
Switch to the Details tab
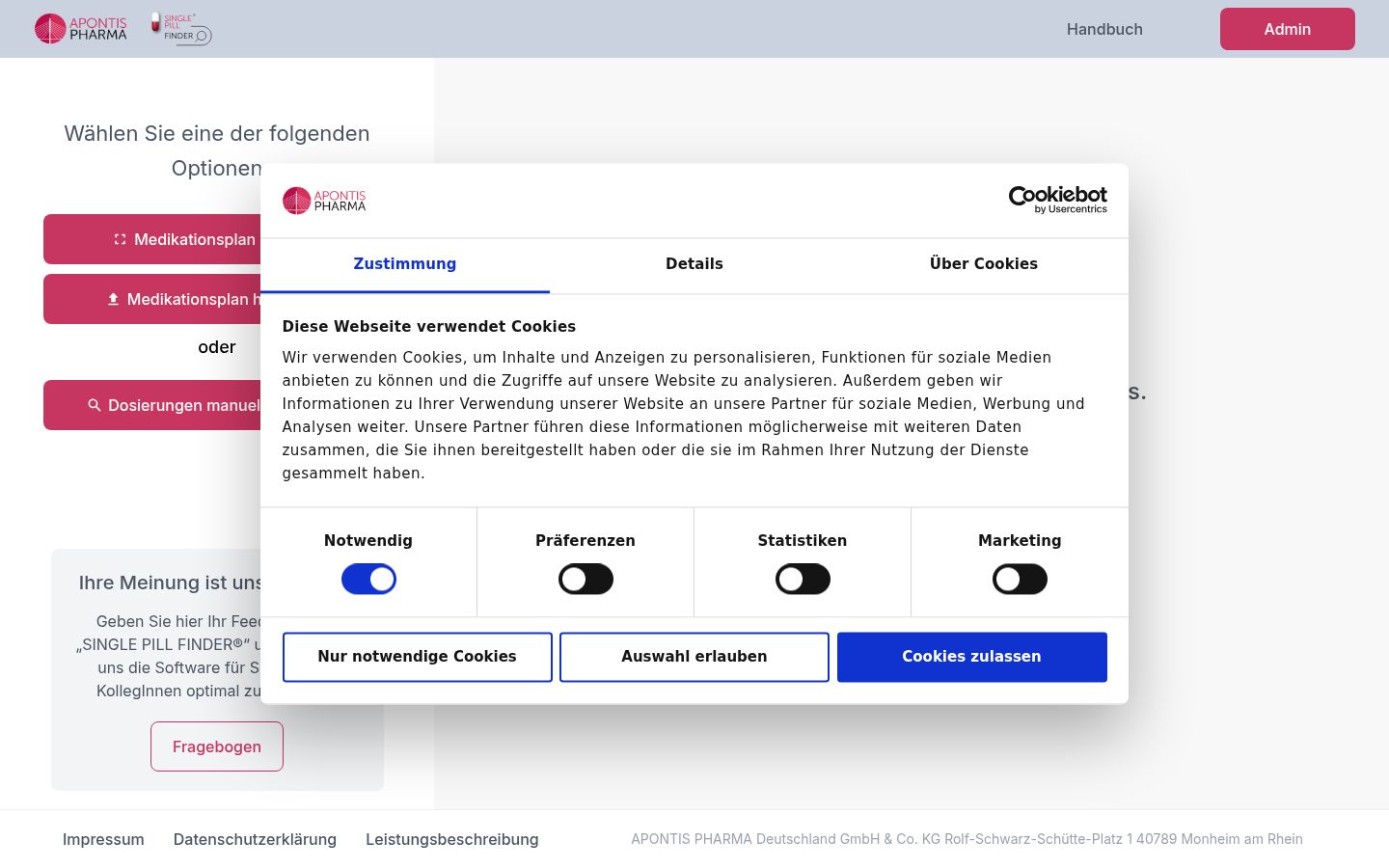point(694,264)
